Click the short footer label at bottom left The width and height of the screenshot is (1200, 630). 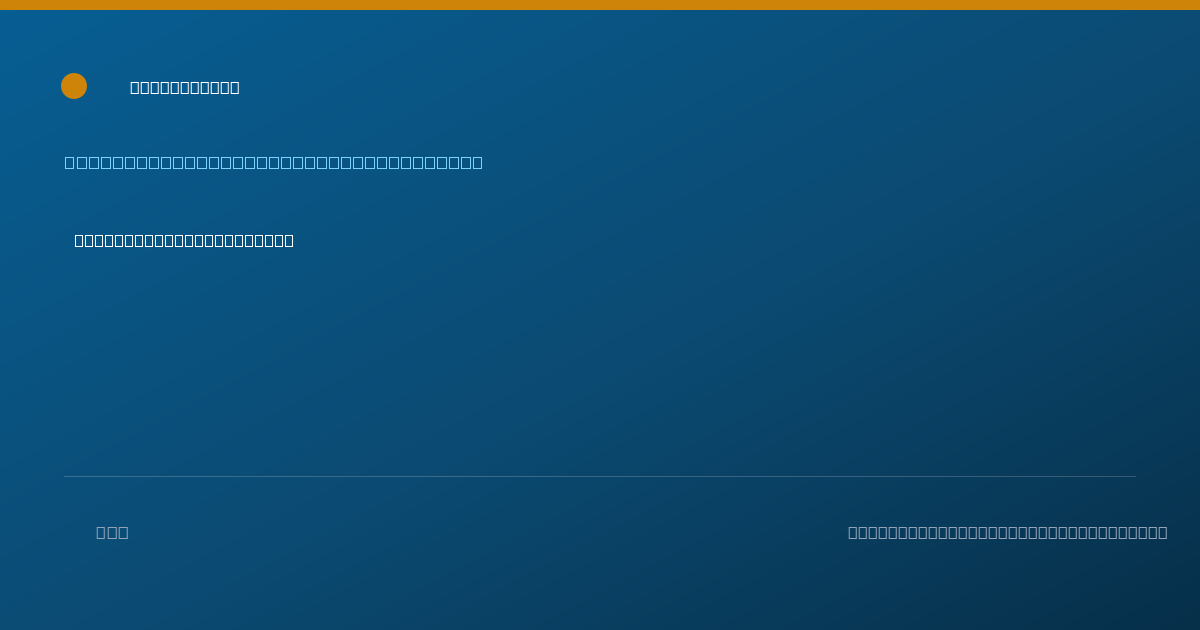[112, 532]
